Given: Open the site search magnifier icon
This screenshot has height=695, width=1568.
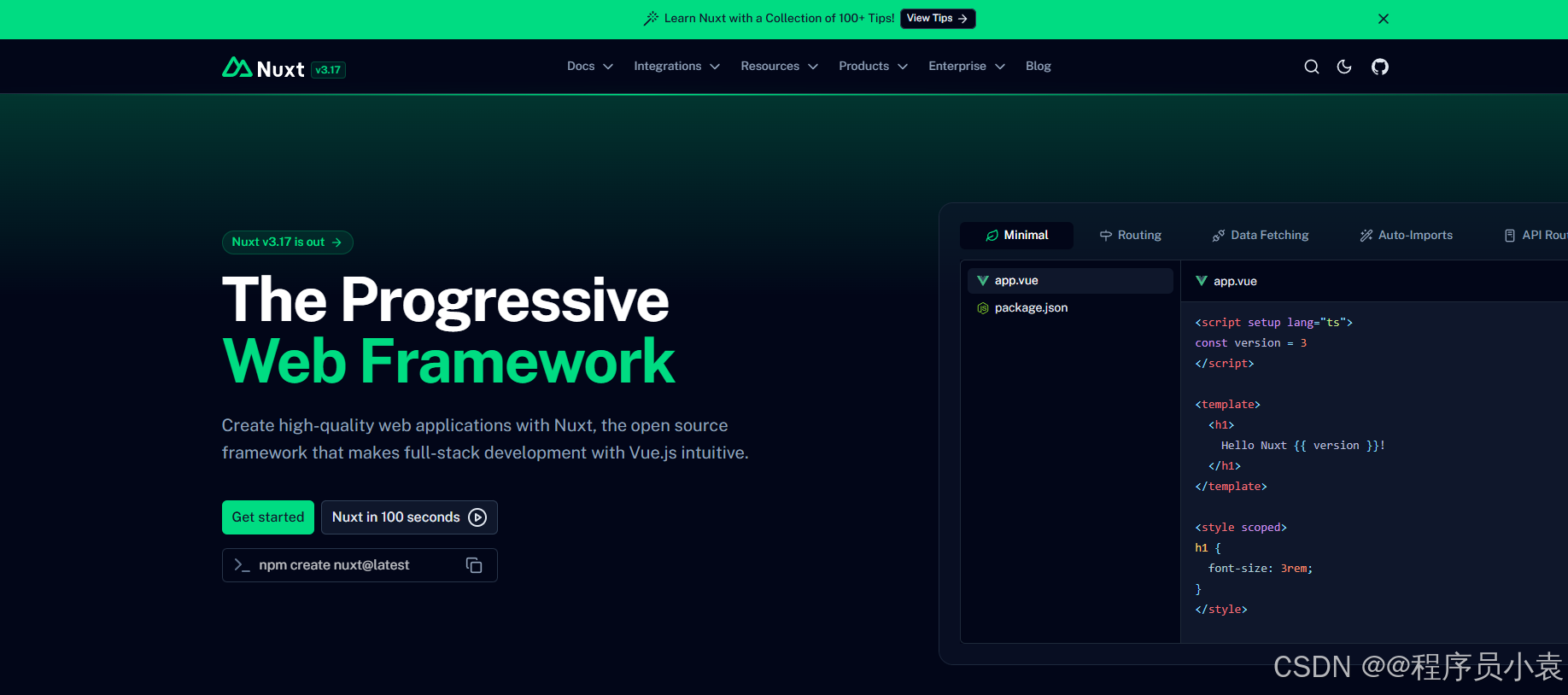Looking at the screenshot, I should (x=1312, y=67).
